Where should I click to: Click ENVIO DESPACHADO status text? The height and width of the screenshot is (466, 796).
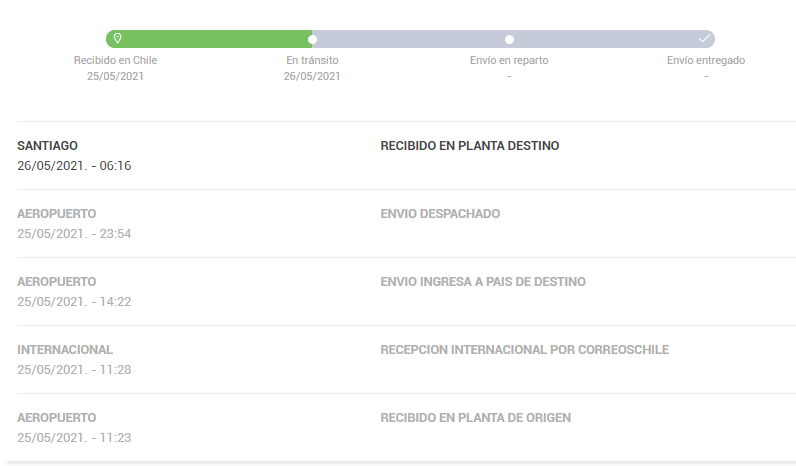point(440,214)
